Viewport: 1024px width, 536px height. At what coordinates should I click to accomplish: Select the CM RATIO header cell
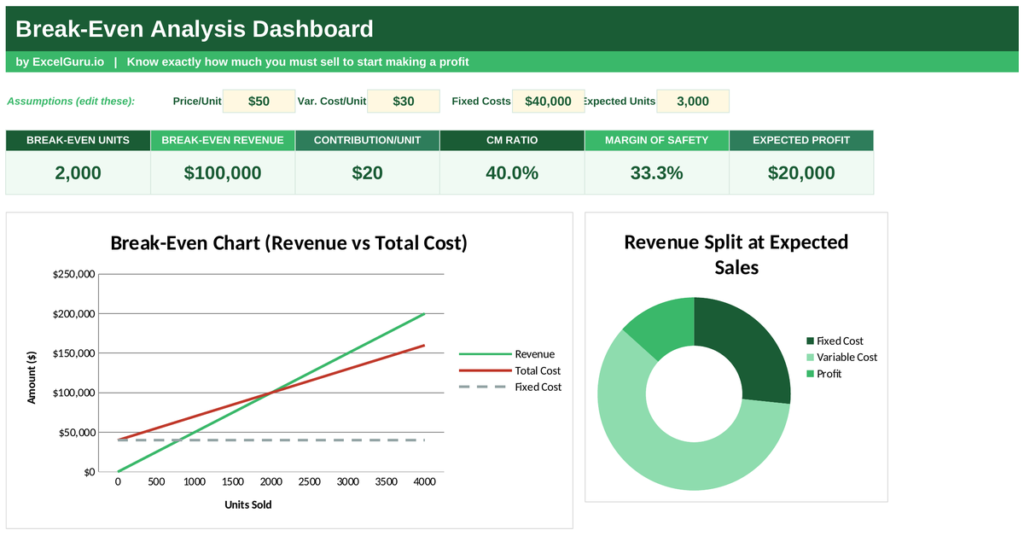coord(512,140)
